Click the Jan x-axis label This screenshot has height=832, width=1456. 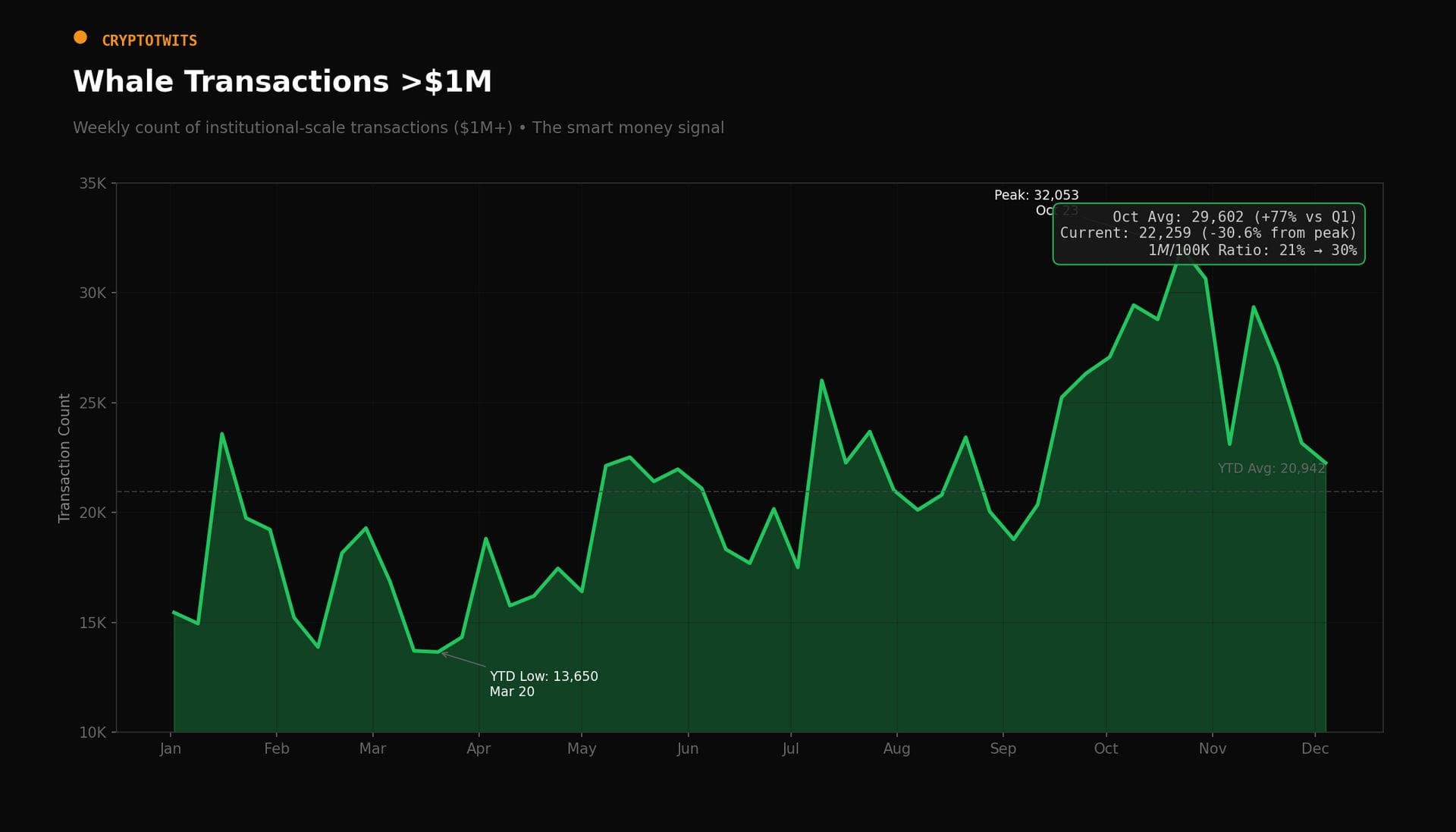(x=171, y=749)
